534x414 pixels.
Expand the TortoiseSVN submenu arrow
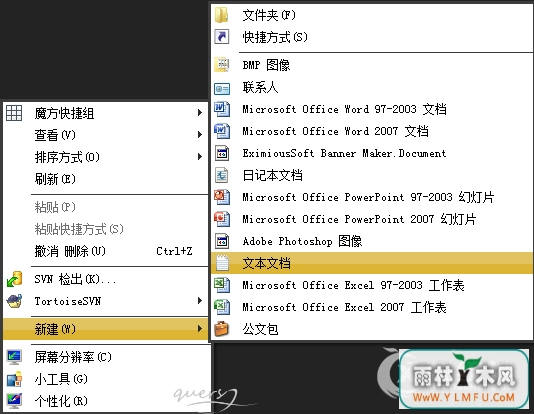pyautogui.click(x=200, y=301)
